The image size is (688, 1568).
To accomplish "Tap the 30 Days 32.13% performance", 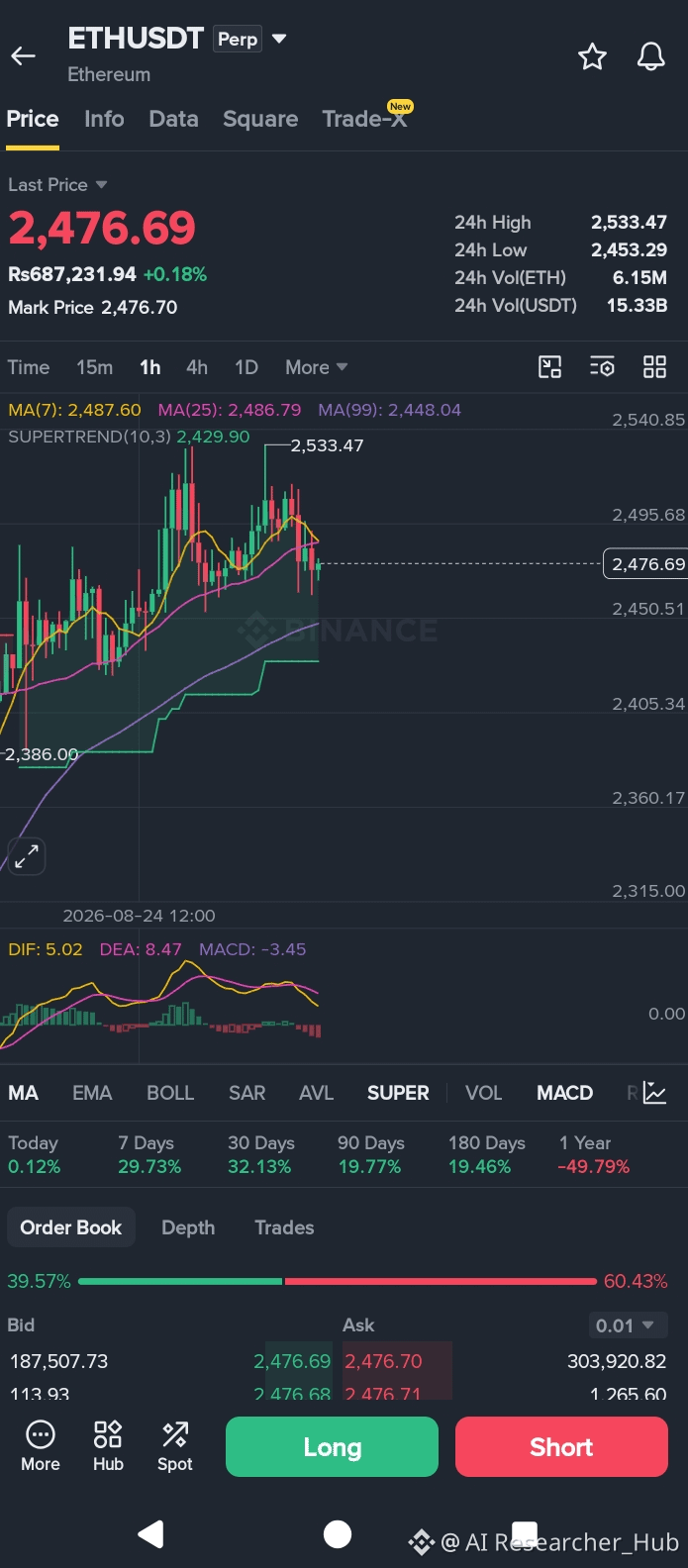I will pyautogui.click(x=259, y=1154).
